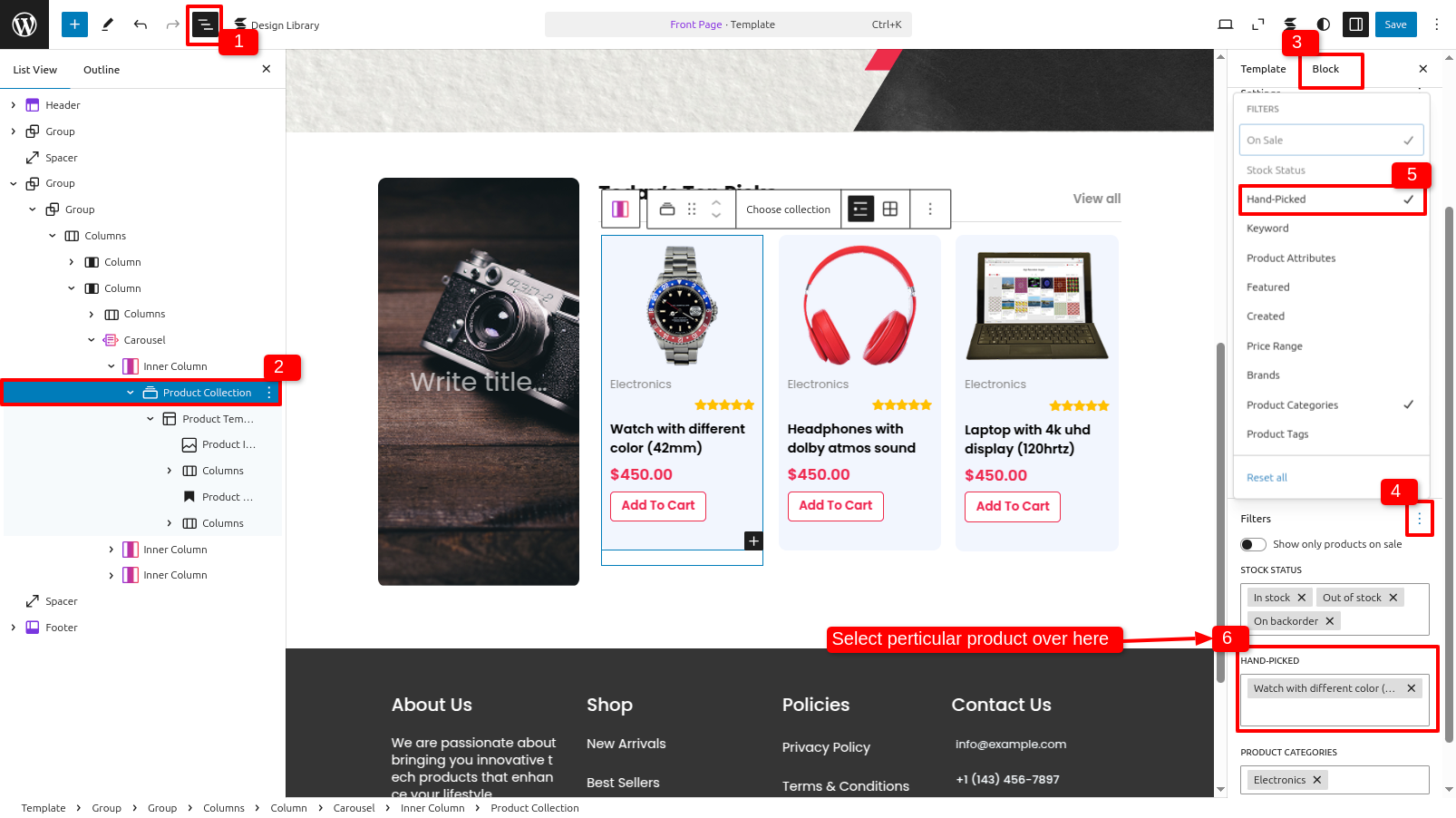Open block toolbar options three dots
Image resolution: width=1456 pixels, height=818 pixels.
pos(930,209)
